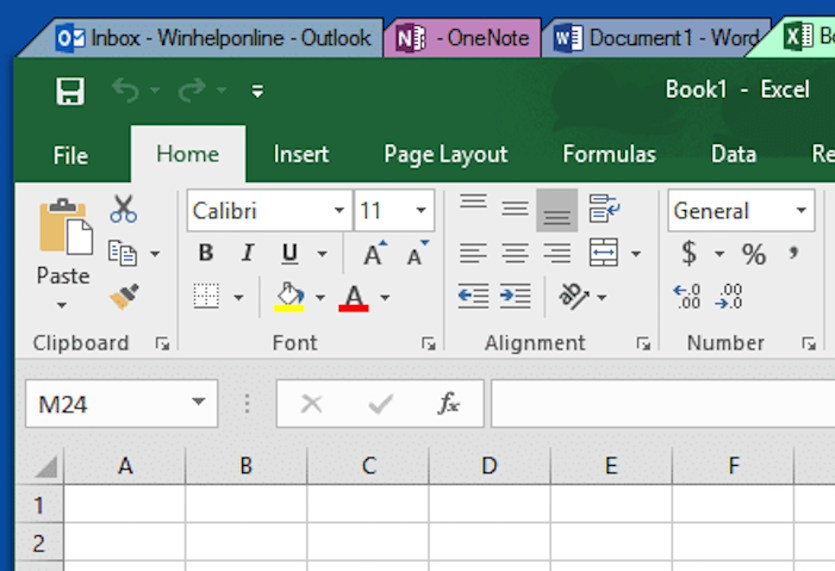Viewport: 835px width, 571px height.
Task: Click the Paste clipboard icon
Action: [x=66, y=226]
